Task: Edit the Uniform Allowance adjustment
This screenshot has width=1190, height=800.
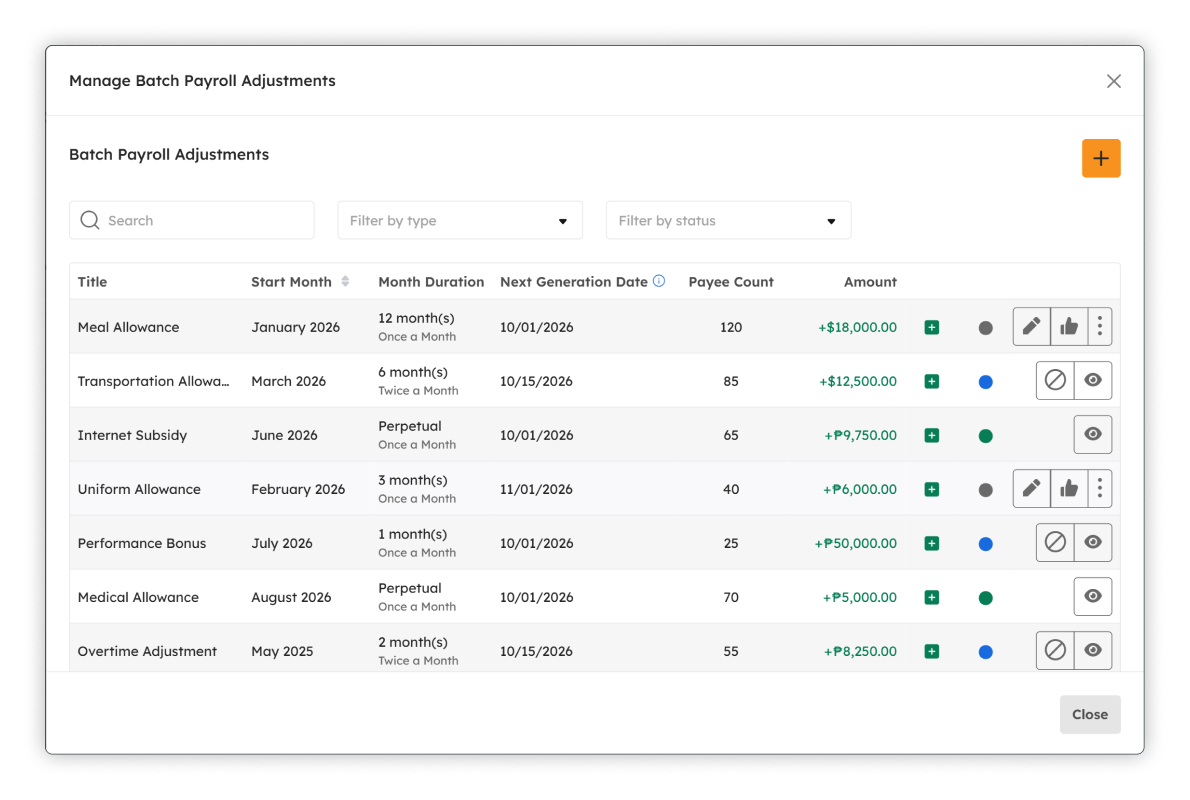Action: 1031,488
